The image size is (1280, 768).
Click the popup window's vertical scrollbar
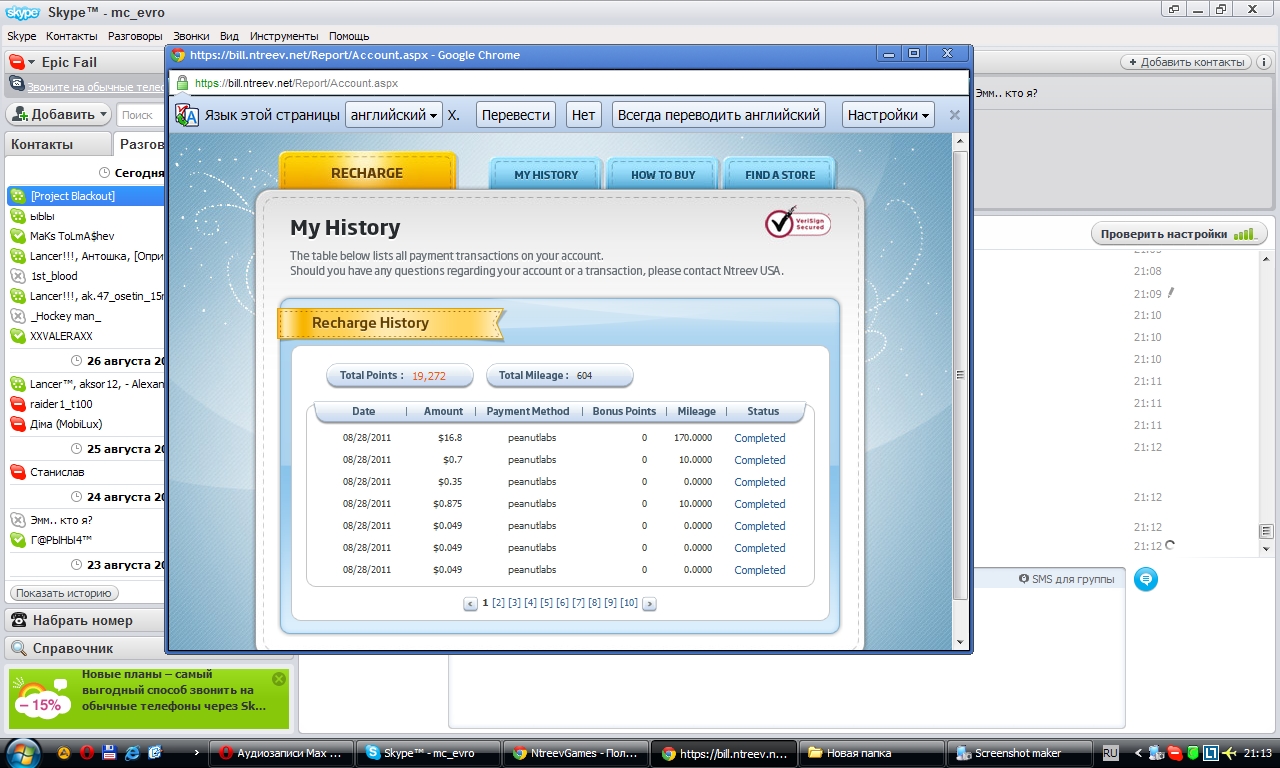point(960,375)
